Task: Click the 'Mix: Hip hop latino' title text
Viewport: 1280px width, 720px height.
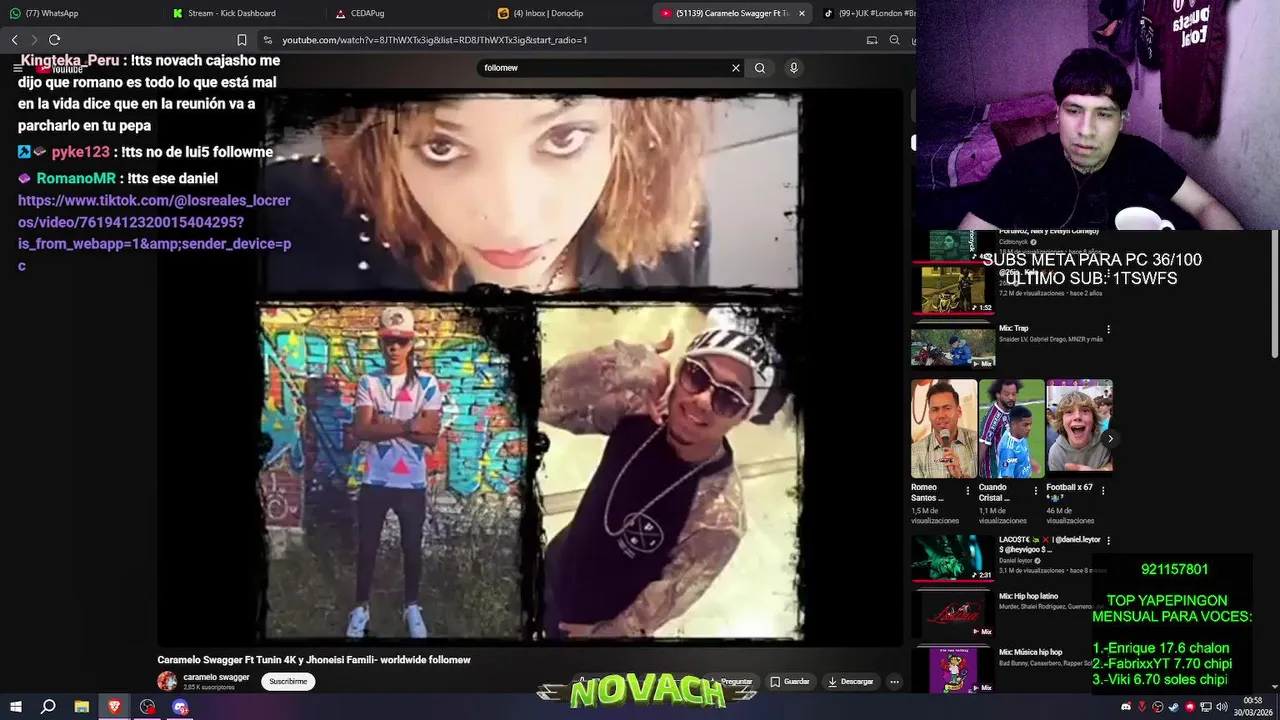Action: pyautogui.click(x=1028, y=596)
